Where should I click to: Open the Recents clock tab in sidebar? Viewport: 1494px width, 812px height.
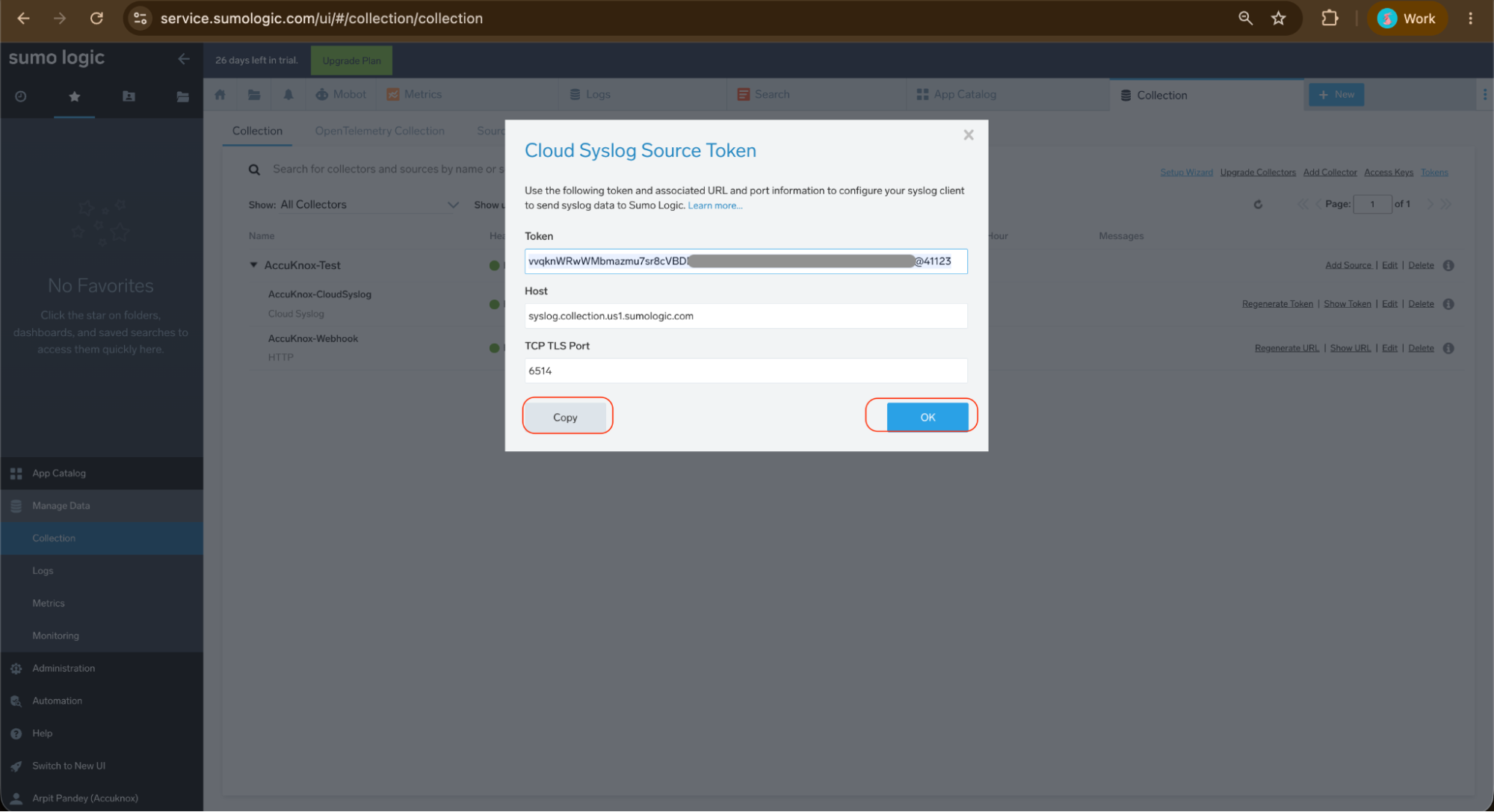coord(21,96)
